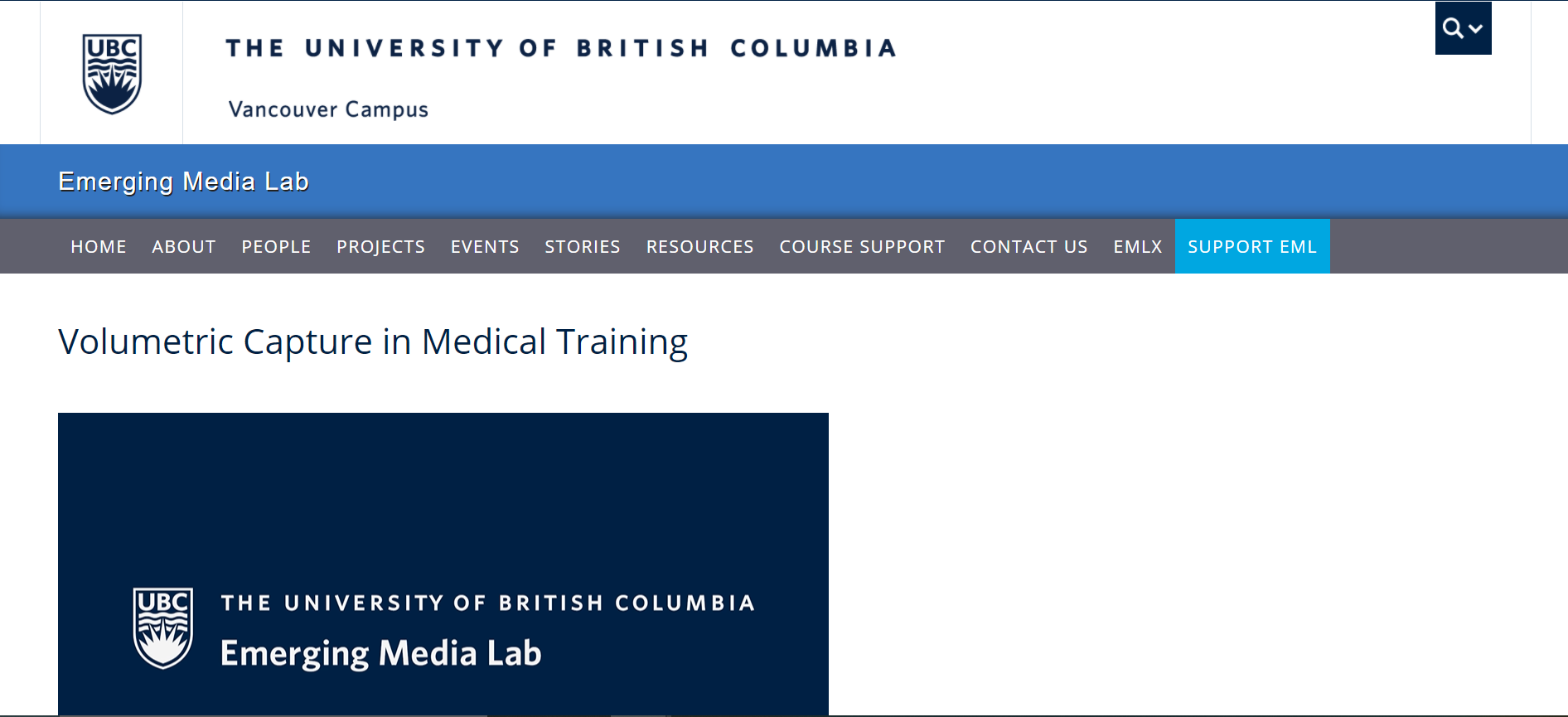Open the Home menu item
The height and width of the screenshot is (717, 1568).
point(99,246)
